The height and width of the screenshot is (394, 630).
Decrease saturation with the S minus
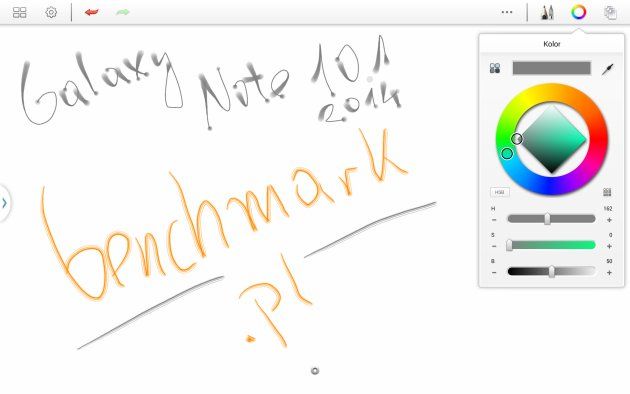[x=494, y=246]
